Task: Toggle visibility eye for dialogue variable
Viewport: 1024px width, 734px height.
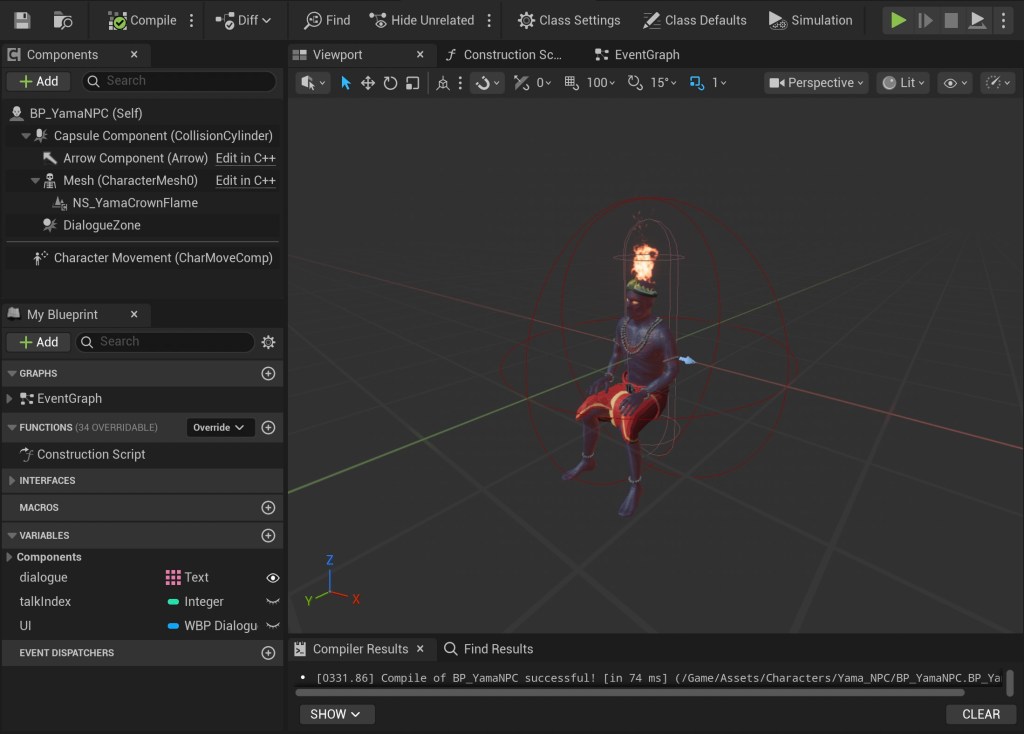Action: 272,578
